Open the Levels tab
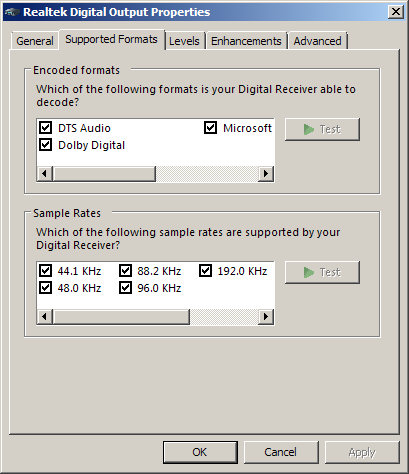409x474 pixels. tap(184, 41)
